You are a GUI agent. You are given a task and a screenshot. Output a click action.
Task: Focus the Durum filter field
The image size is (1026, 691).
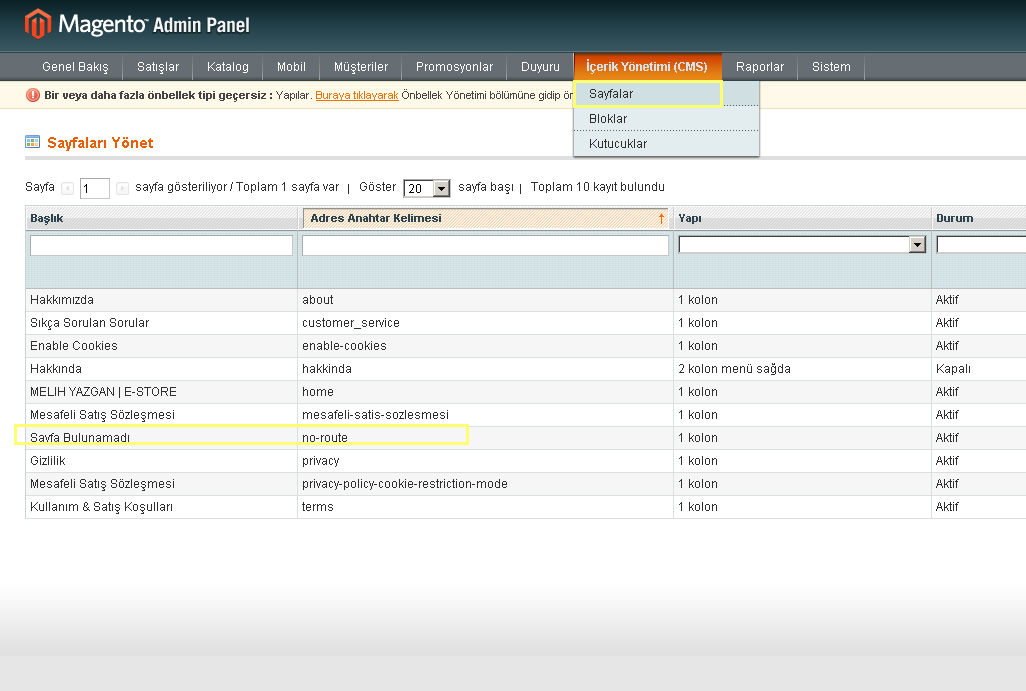[x=981, y=245]
